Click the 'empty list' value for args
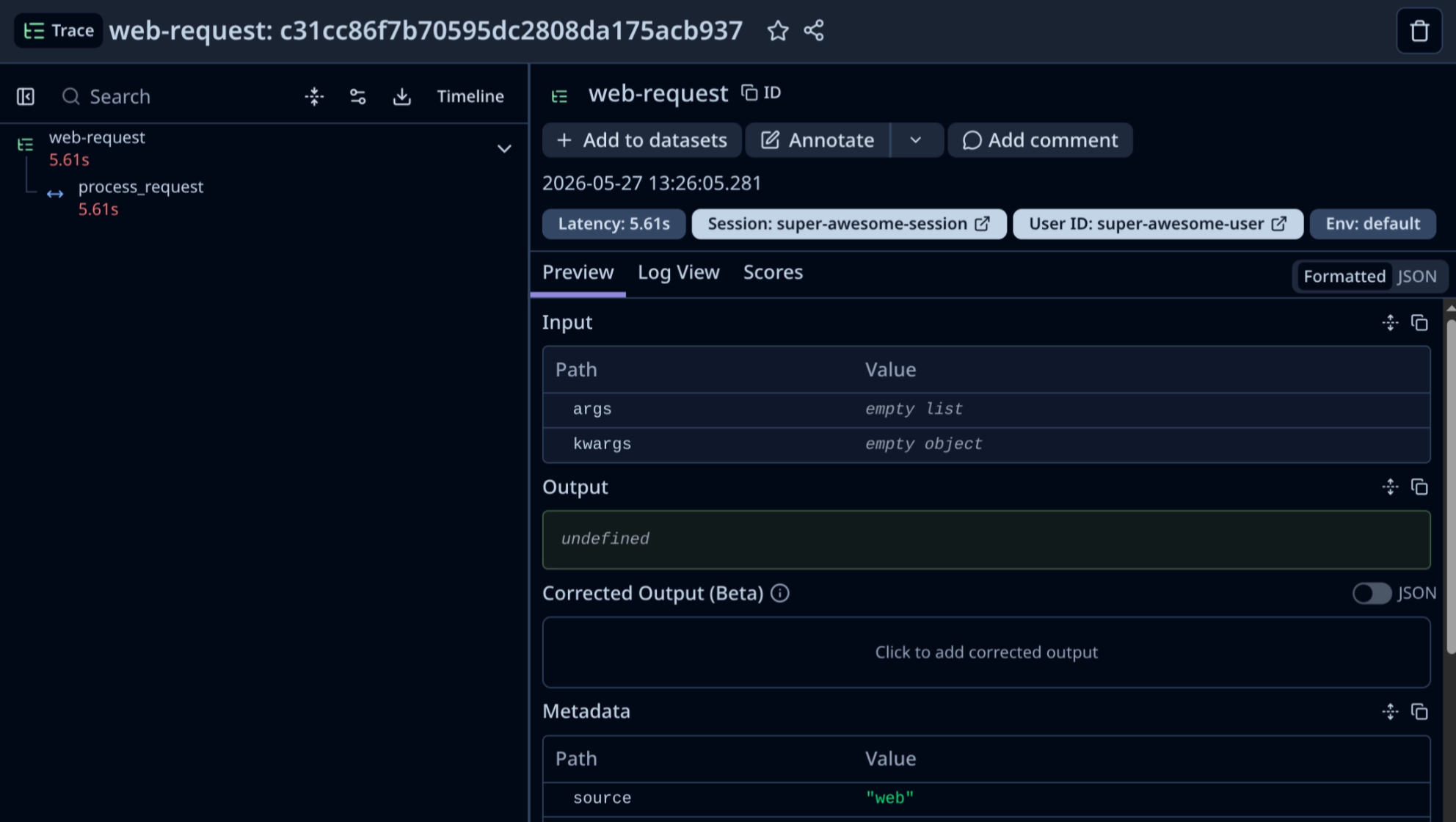 (x=914, y=409)
